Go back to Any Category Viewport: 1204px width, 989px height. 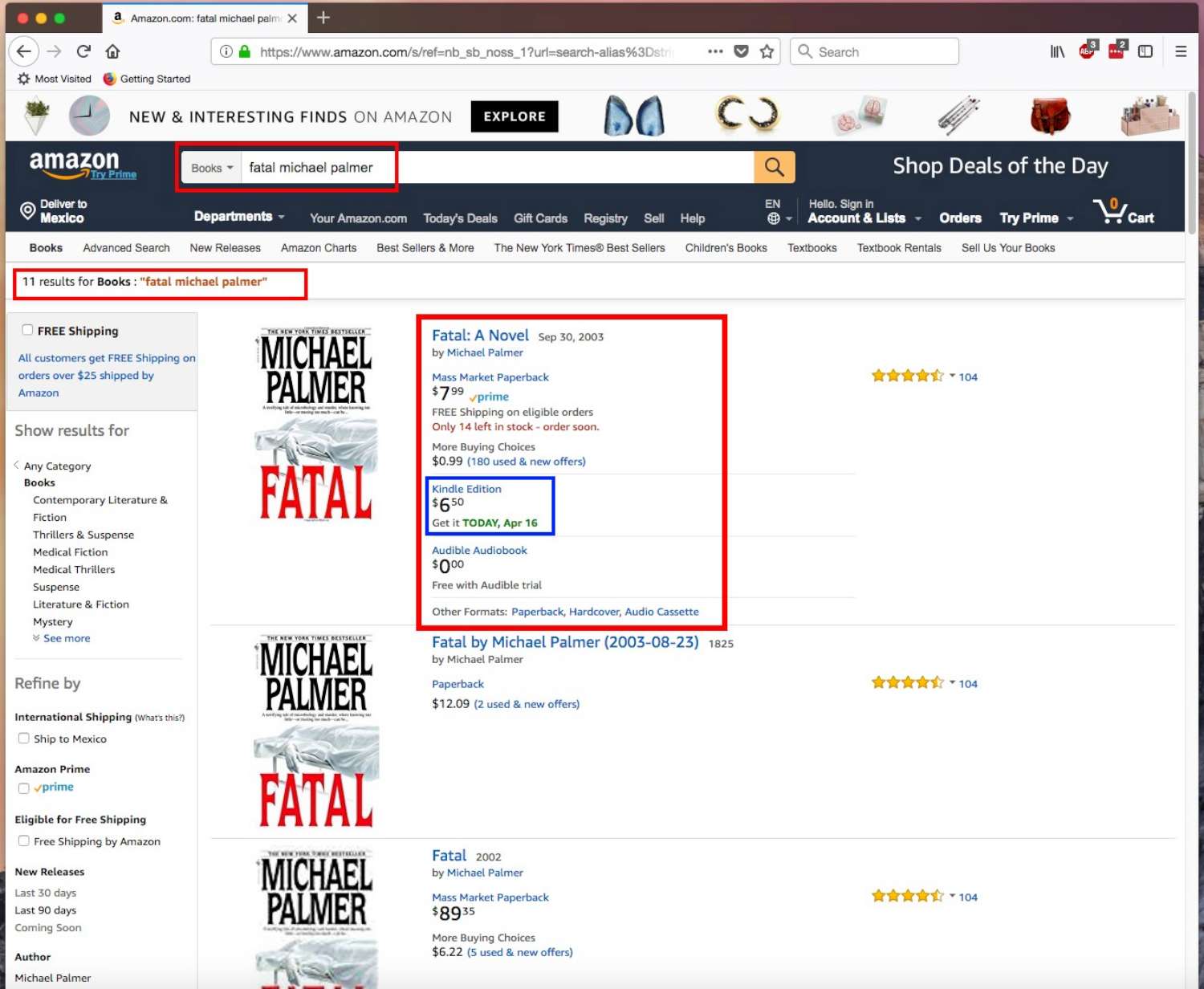click(x=57, y=466)
